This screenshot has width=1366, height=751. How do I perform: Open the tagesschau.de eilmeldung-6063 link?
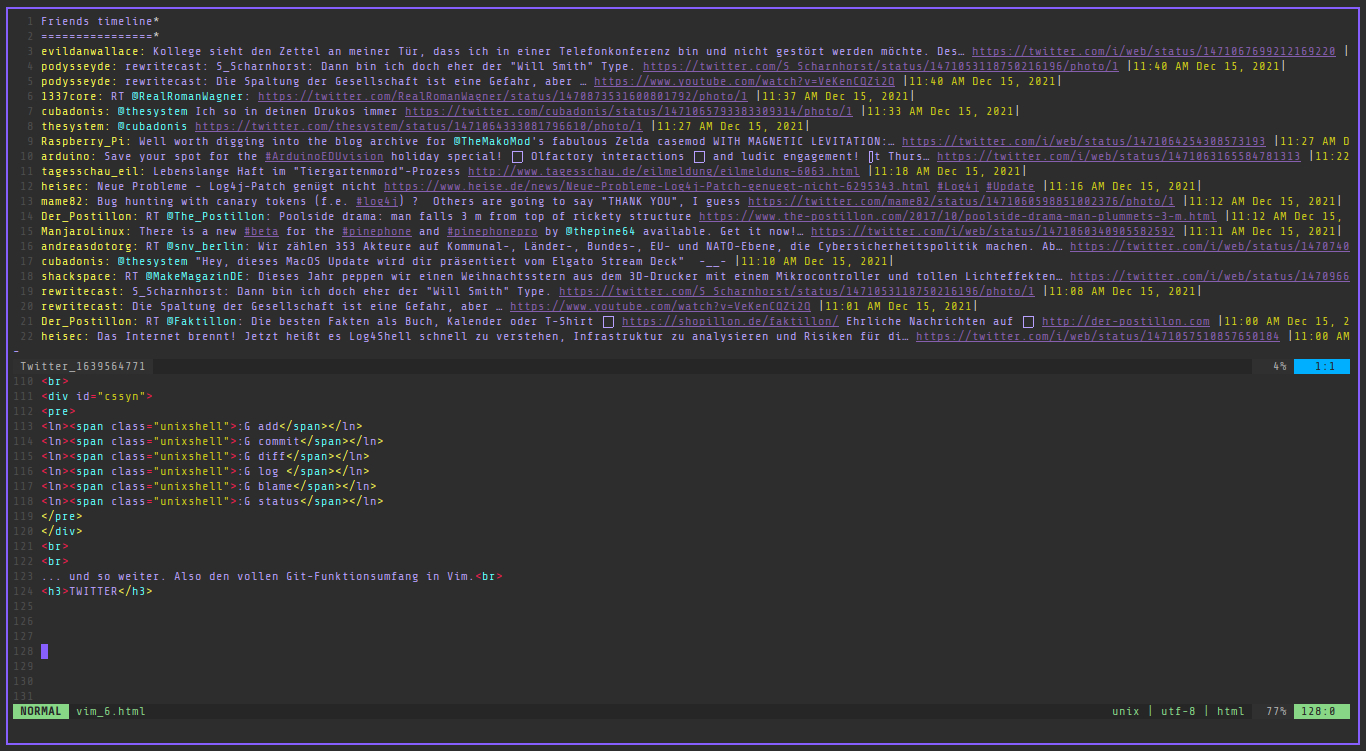pyautogui.click(x=663, y=171)
